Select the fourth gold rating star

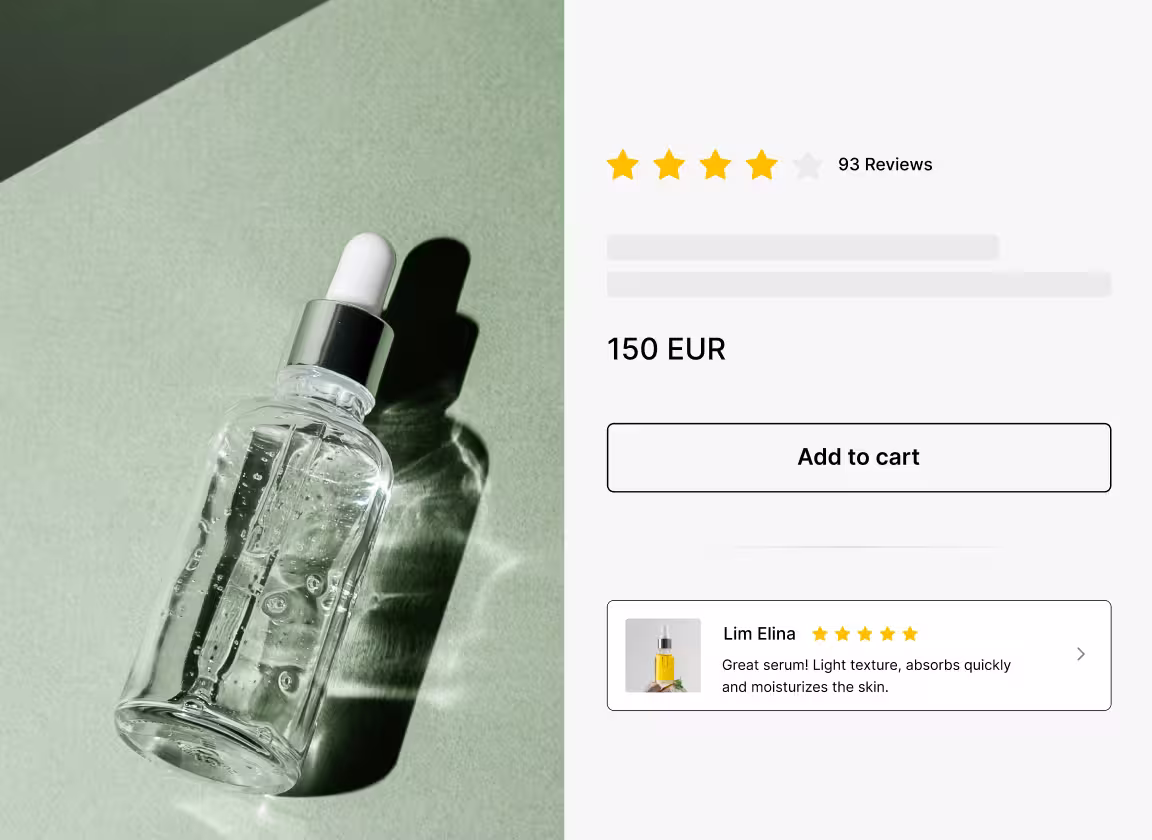761,165
